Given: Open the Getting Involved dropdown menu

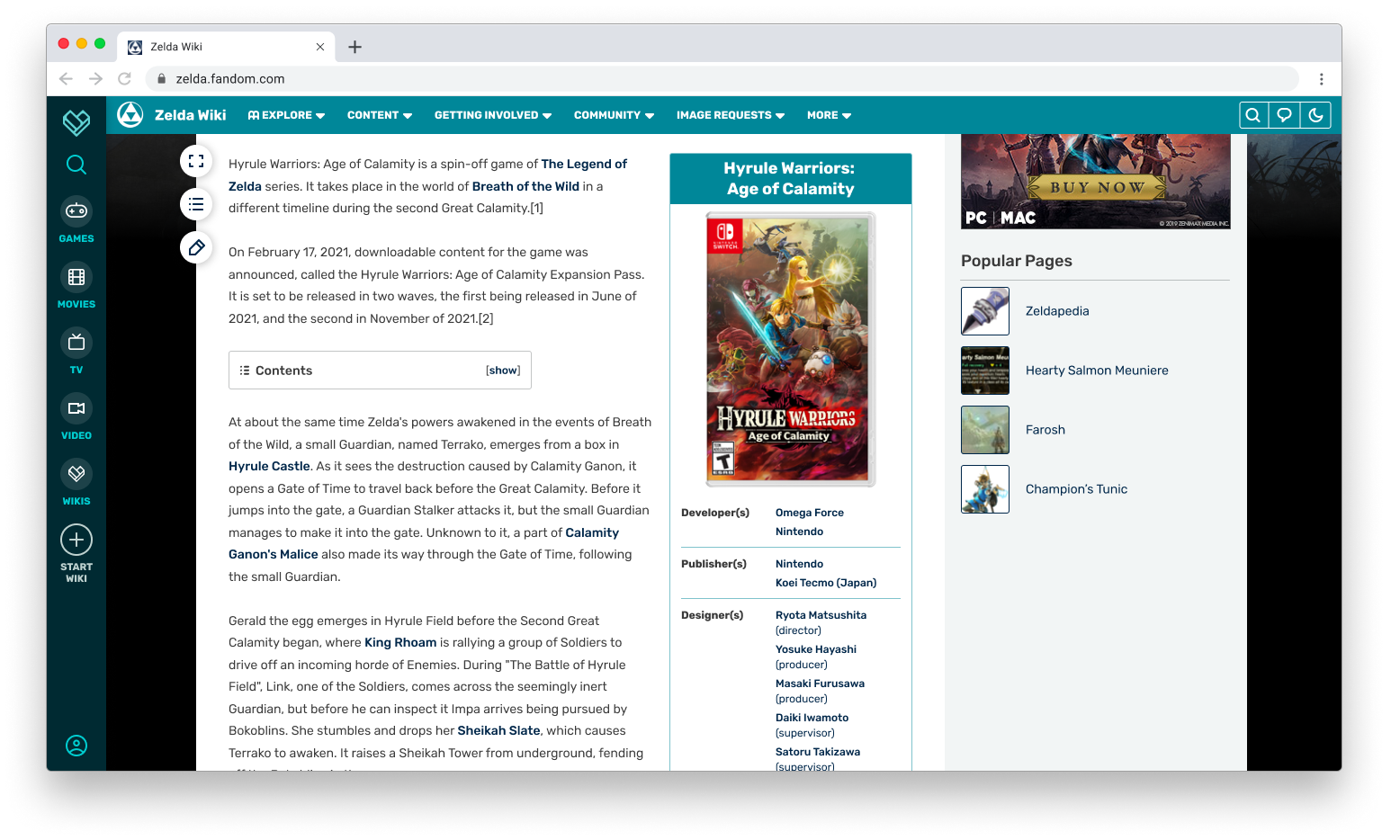Looking at the screenshot, I should click(x=493, y=115).
